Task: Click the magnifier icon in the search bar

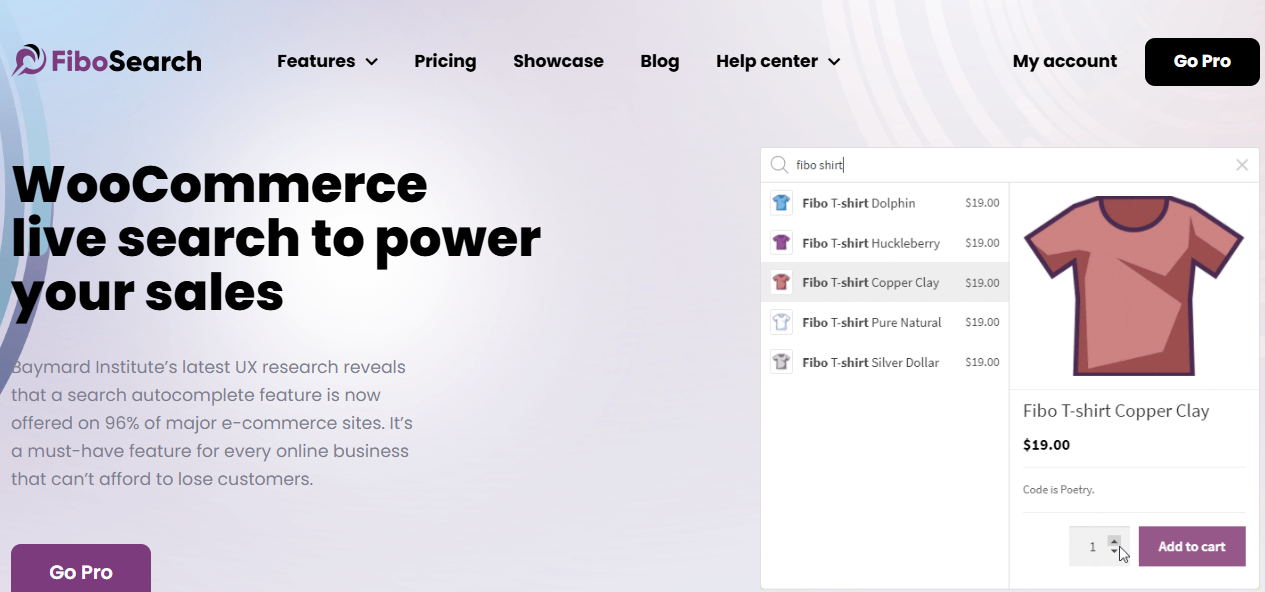Action: 777,164
